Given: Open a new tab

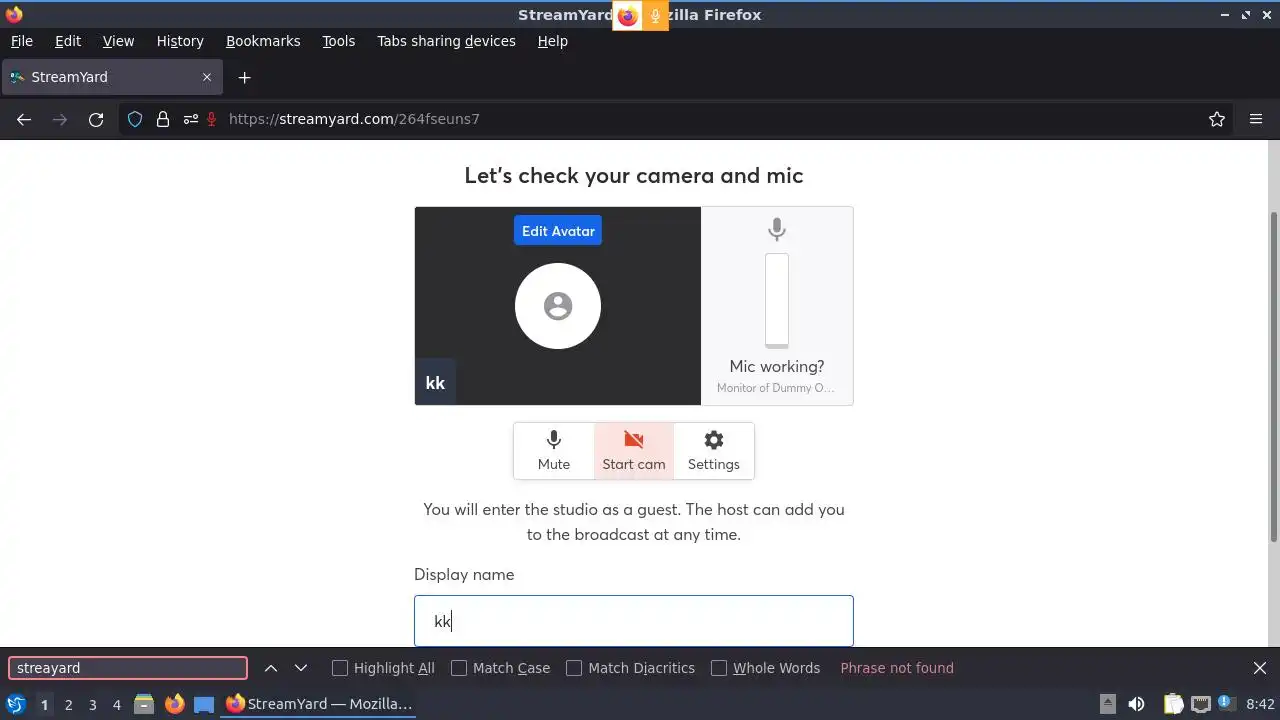Looking at the screenshot, I should pyautogui.click(x=244, y=77).
